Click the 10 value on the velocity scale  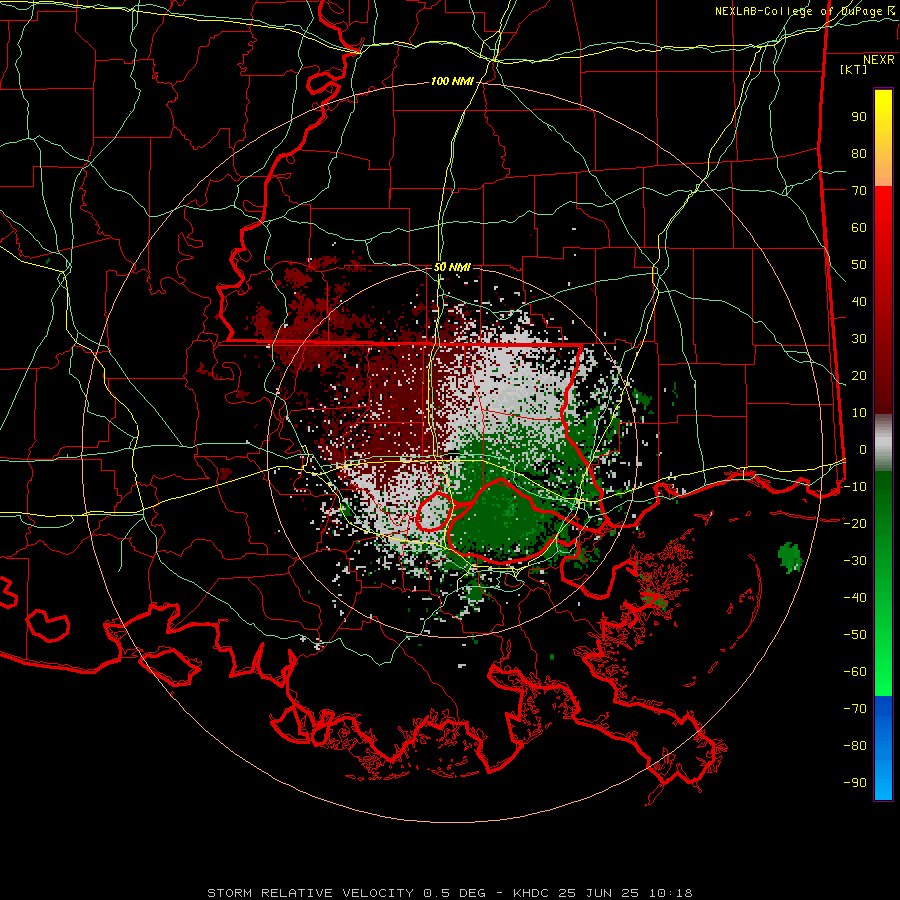(859, 413)
